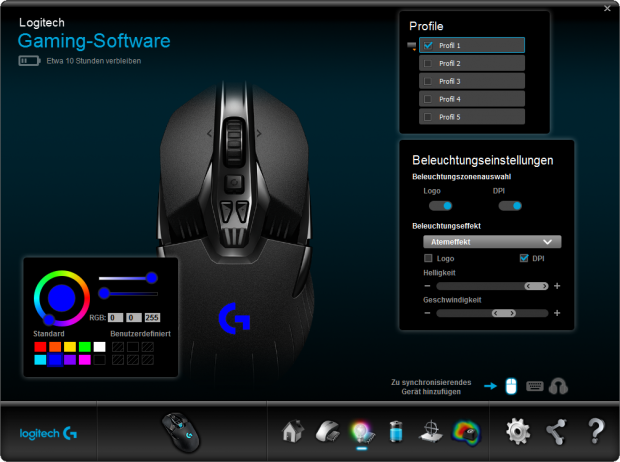Click the lower brightness slider knob
Image resolution: width=620 pixels, height=462 pixels.
(x=104, y=293)
